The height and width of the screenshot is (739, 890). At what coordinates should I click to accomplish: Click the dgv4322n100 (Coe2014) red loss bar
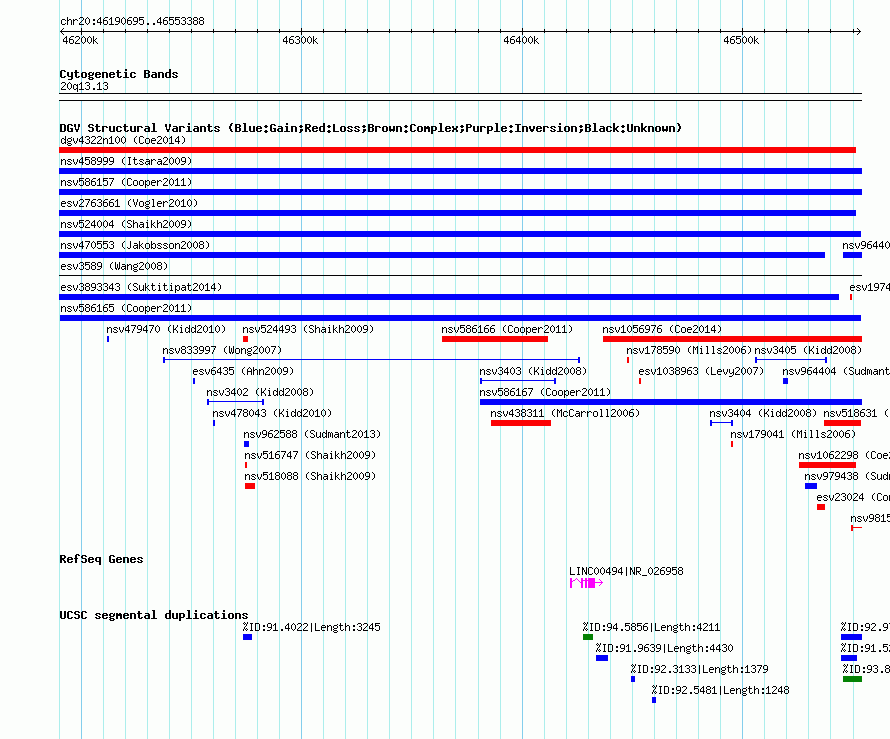[x=457, y=150]
